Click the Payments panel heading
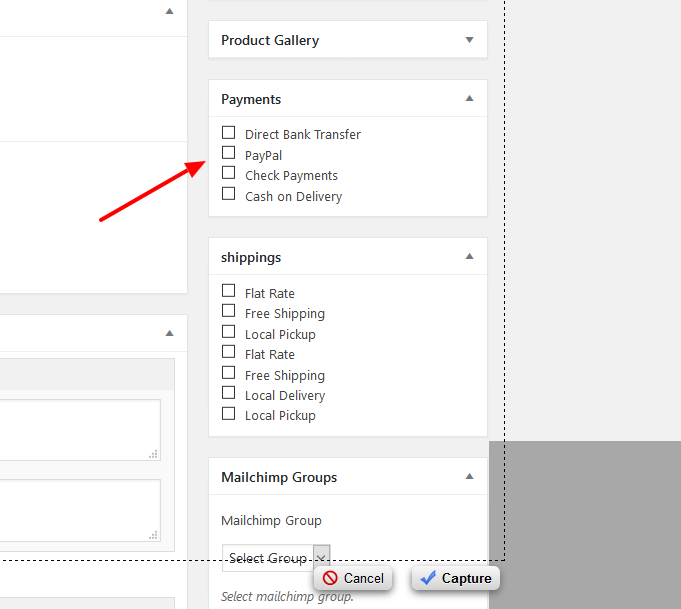 point(251,99)
